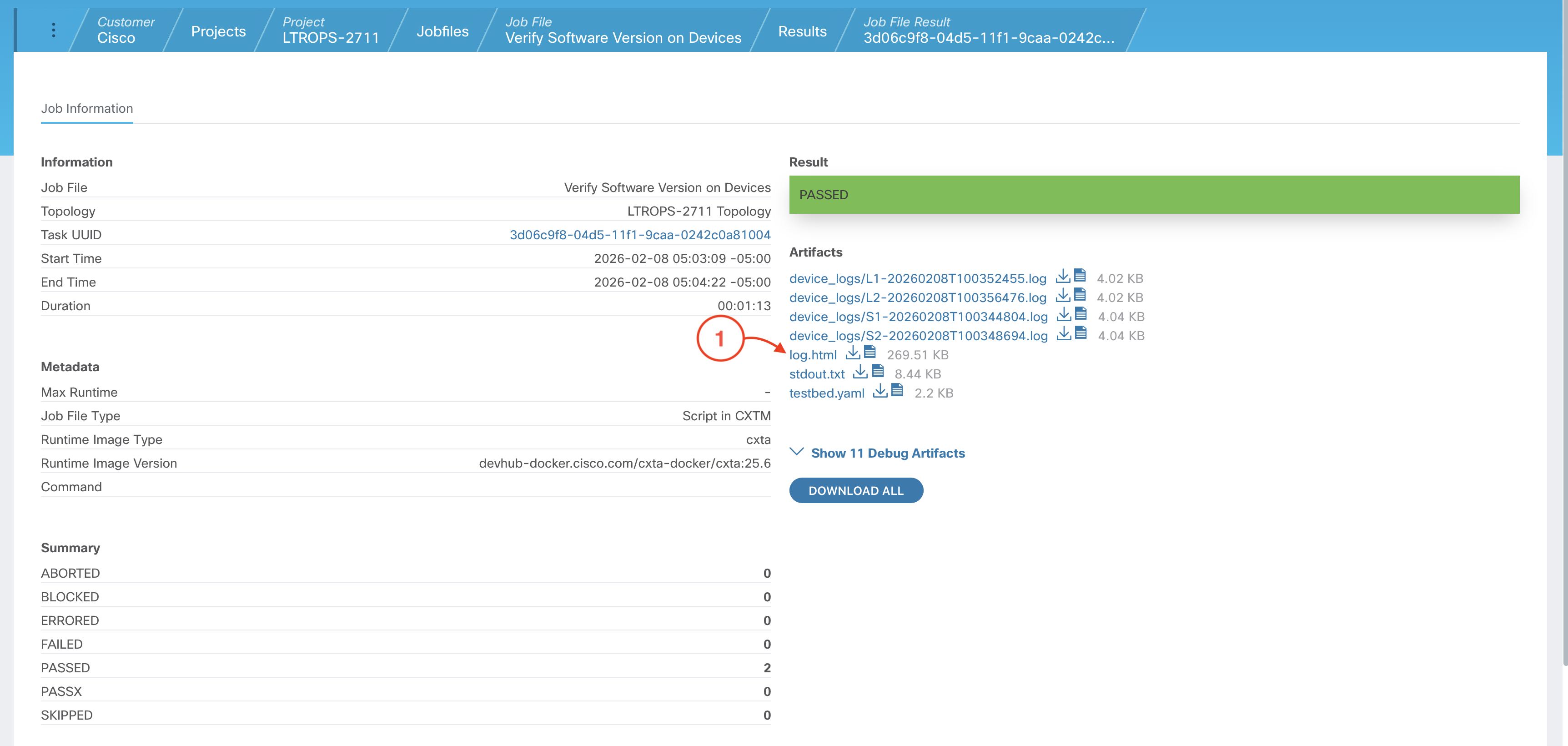View log.html using document icon
Viewport: 1568px width, 746px height.
tap(870, 353)
